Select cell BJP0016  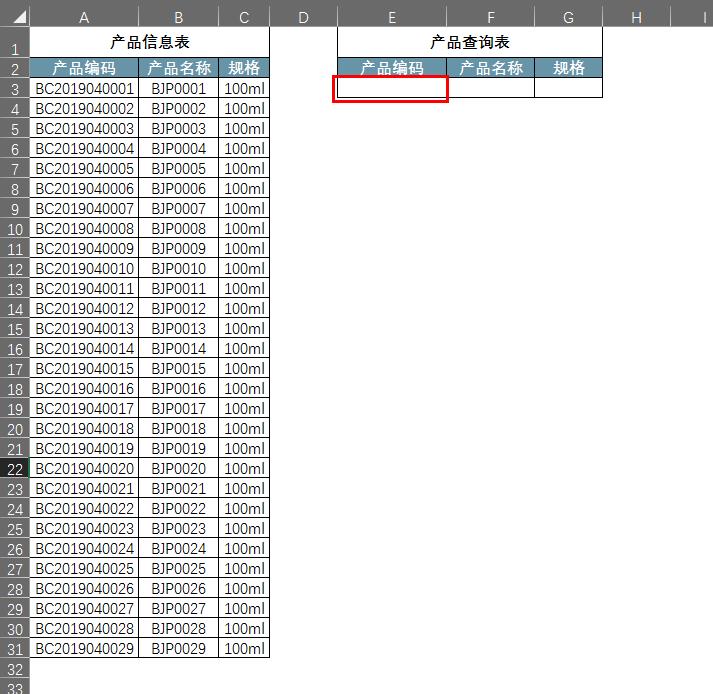click(x=179, y=388)
